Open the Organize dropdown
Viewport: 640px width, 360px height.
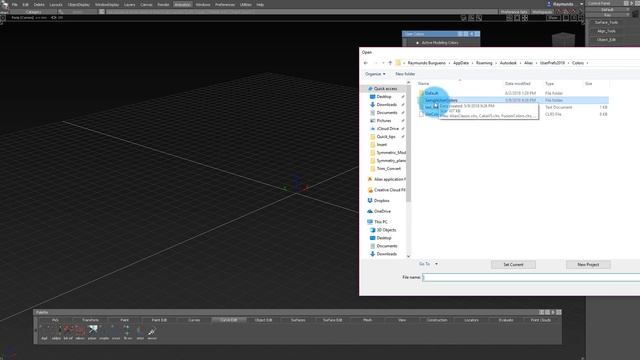click(375, 74)
